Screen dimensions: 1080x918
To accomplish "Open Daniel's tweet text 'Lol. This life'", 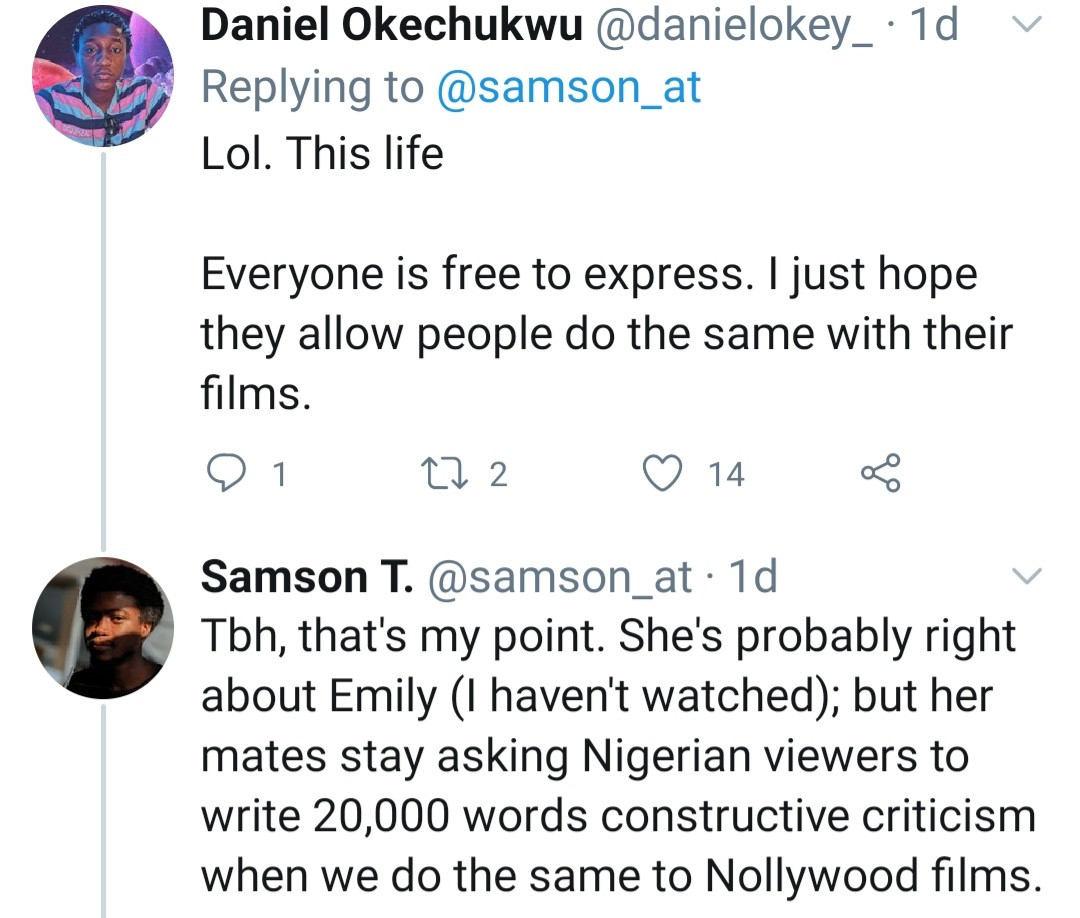I will (x=322, y=155).
